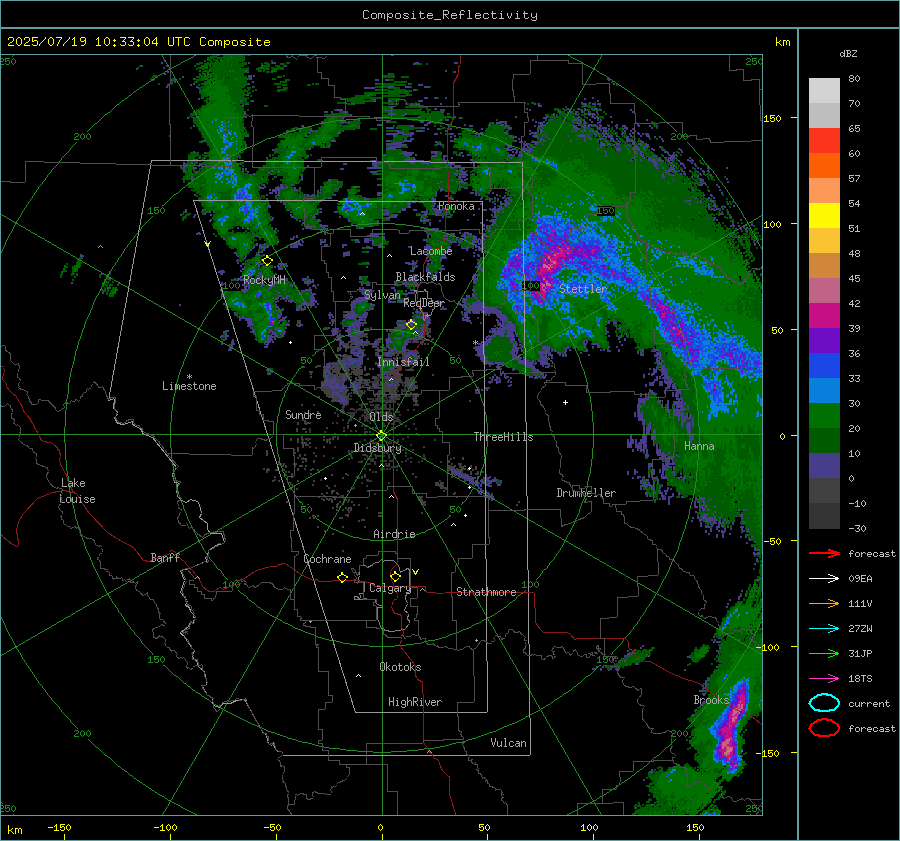Click the Lacombe city label

(431, 251)
